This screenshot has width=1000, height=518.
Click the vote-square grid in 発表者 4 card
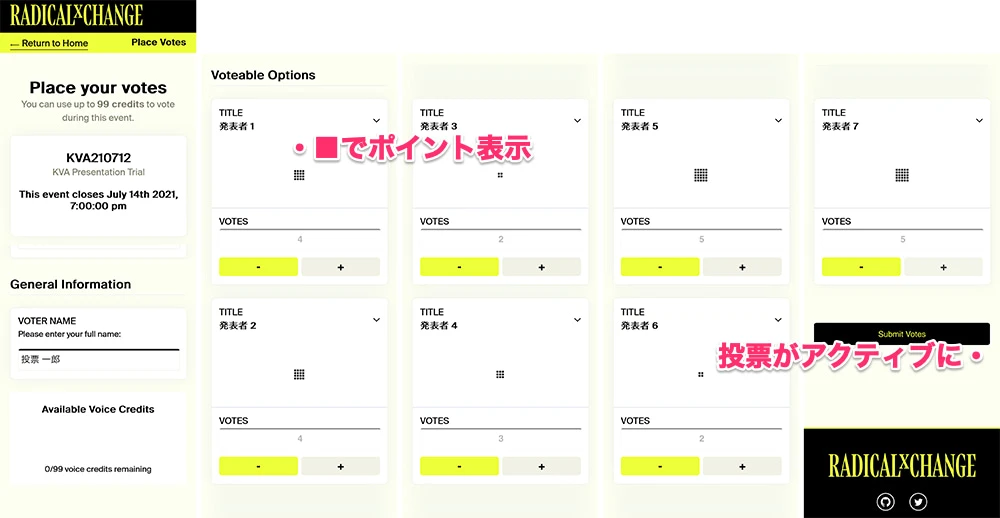pos(500,374)
